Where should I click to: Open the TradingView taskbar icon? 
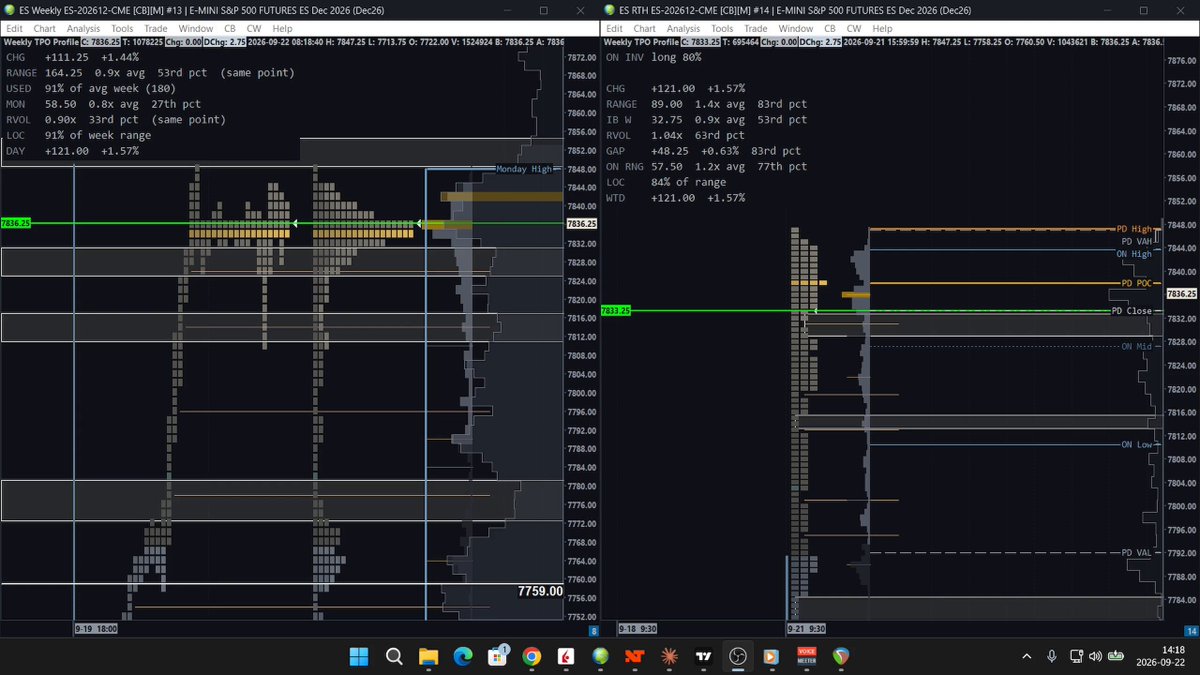[x=703, y=656]
